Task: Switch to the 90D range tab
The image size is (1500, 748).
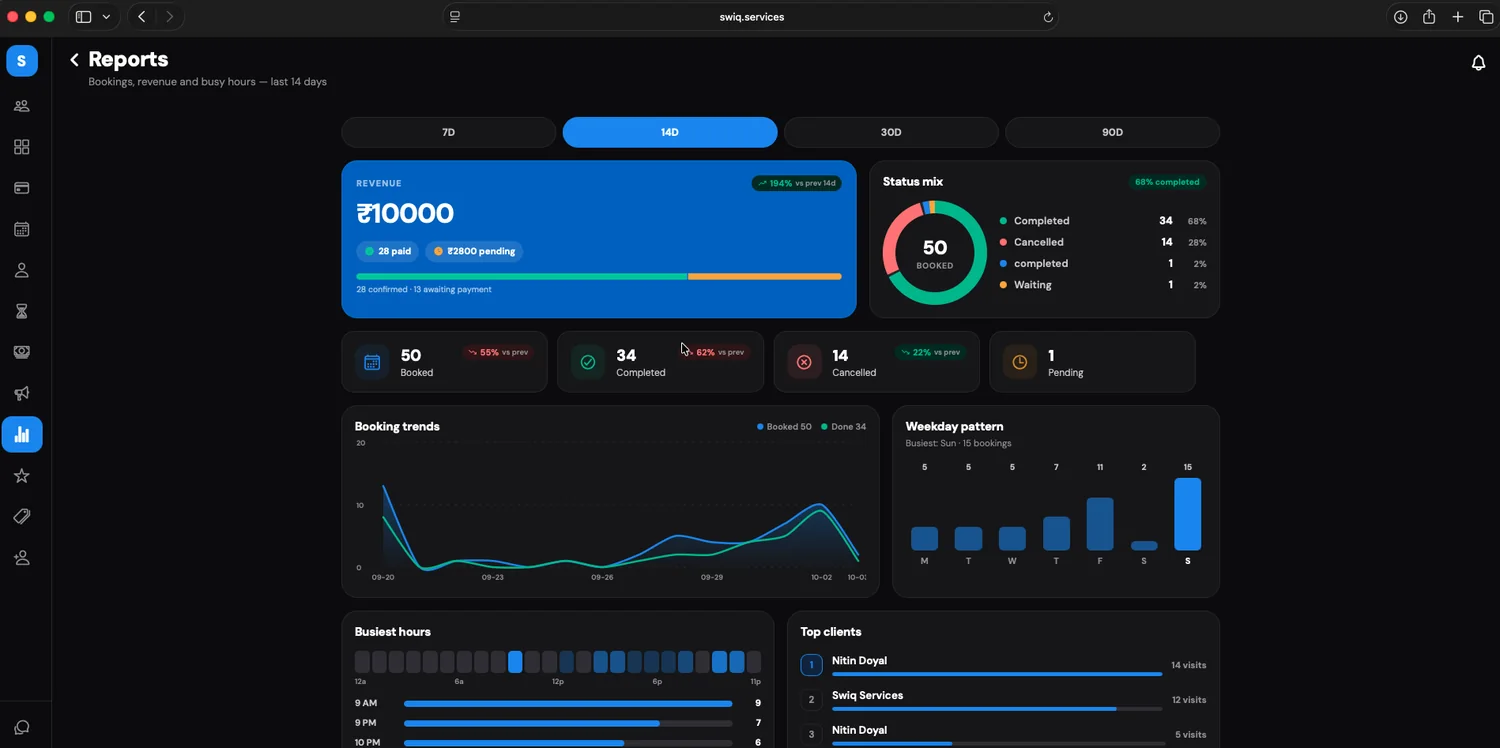Action: tap(1112, 132)
